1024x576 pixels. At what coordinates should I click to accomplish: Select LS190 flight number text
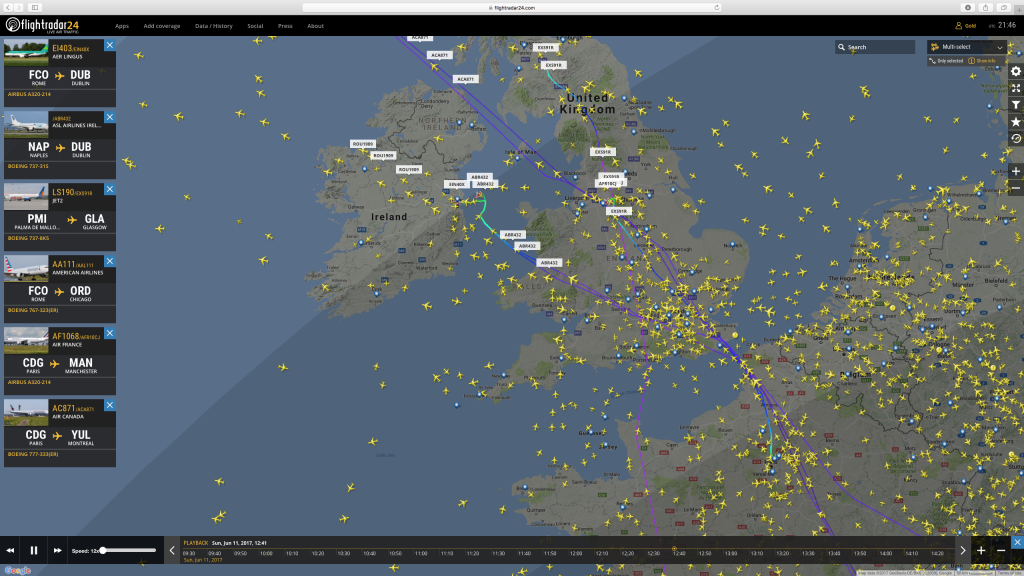63,193
